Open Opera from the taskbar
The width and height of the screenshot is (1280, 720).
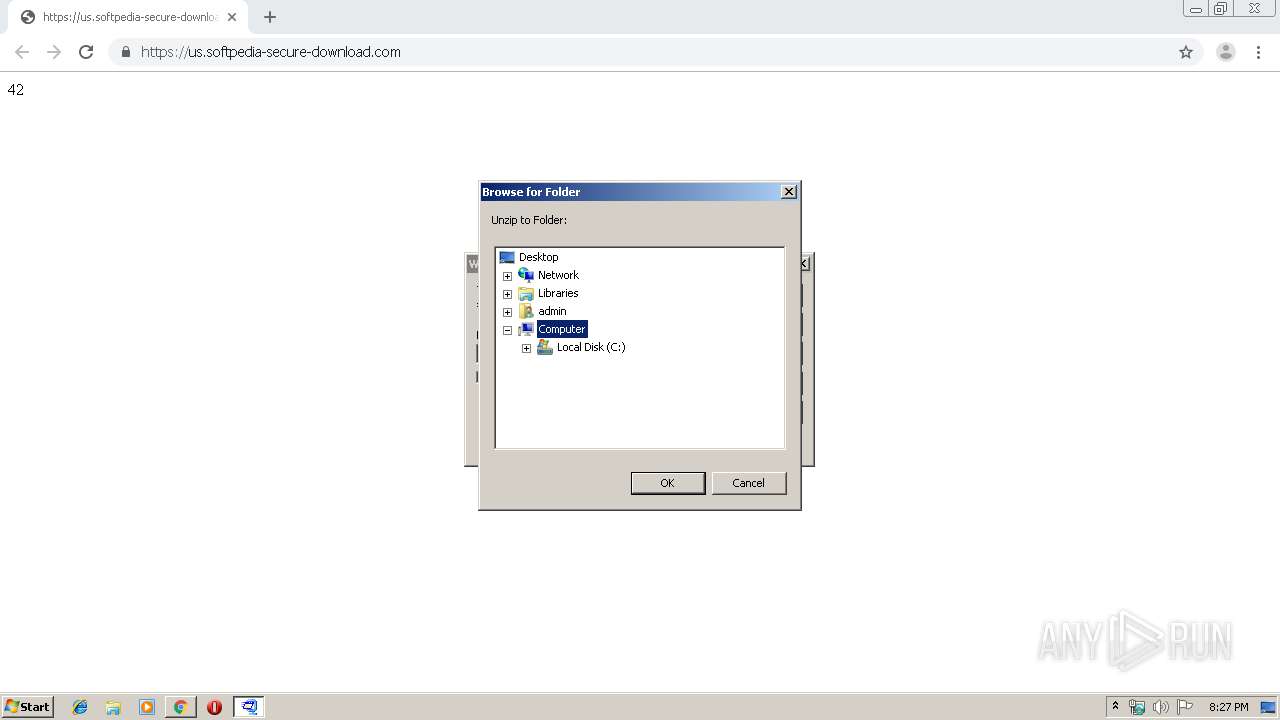(214, 707)
